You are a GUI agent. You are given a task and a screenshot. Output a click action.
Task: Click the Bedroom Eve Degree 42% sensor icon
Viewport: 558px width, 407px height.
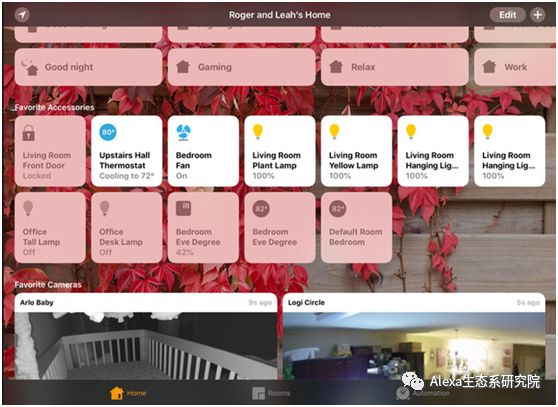coord(184,208)
